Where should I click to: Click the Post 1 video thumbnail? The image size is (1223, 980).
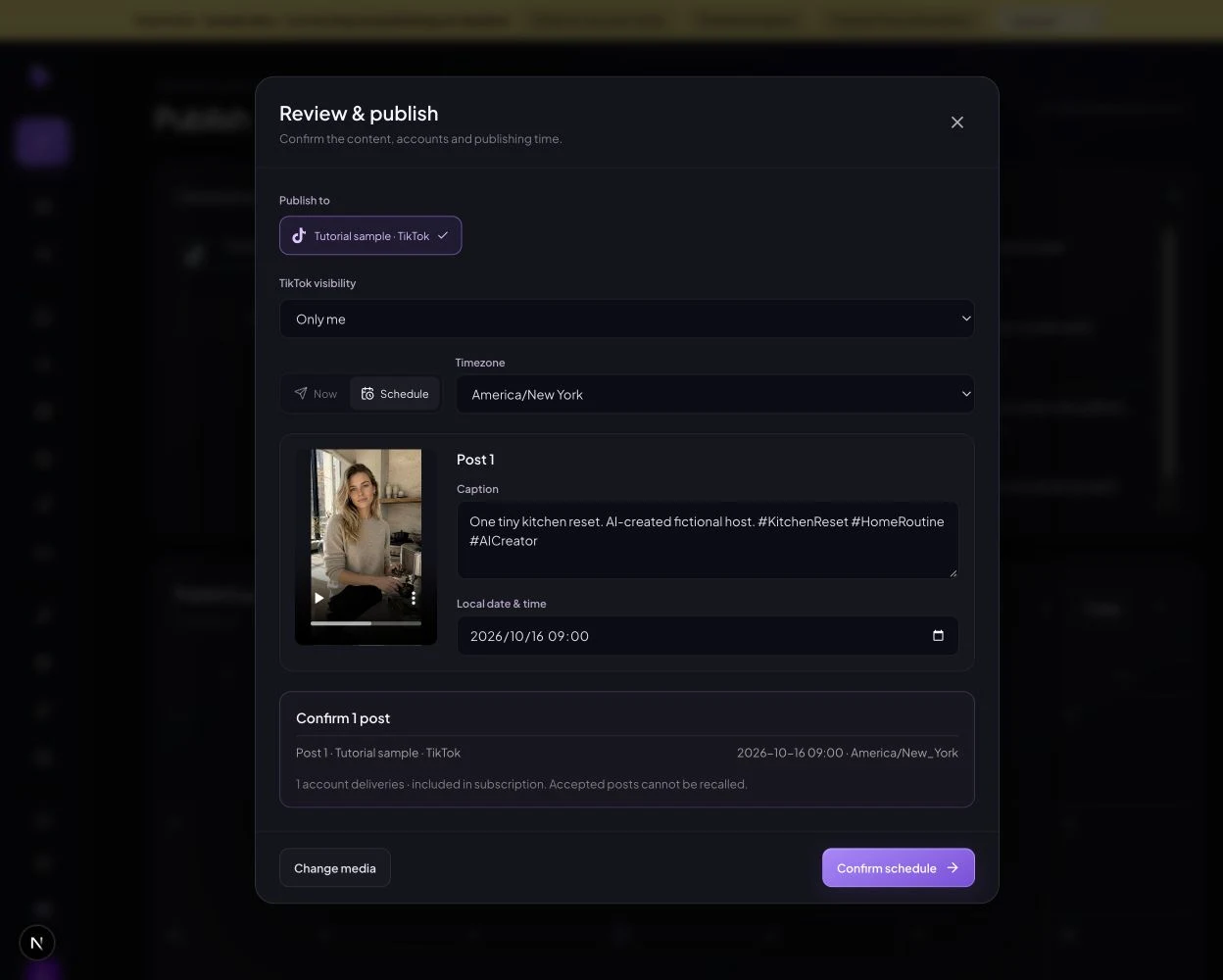coord(367,547)
